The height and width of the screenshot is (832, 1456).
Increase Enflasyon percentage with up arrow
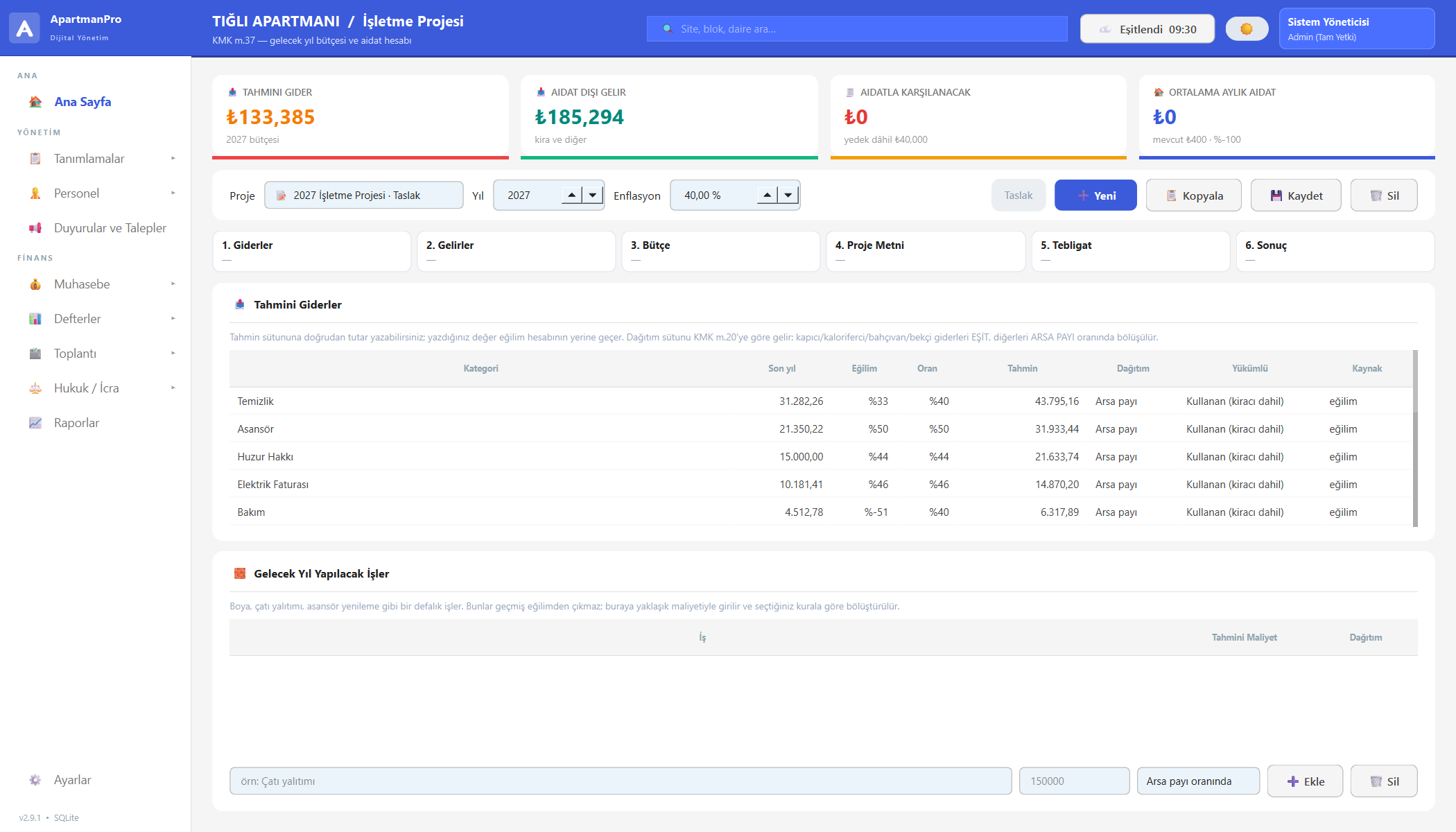767,195
